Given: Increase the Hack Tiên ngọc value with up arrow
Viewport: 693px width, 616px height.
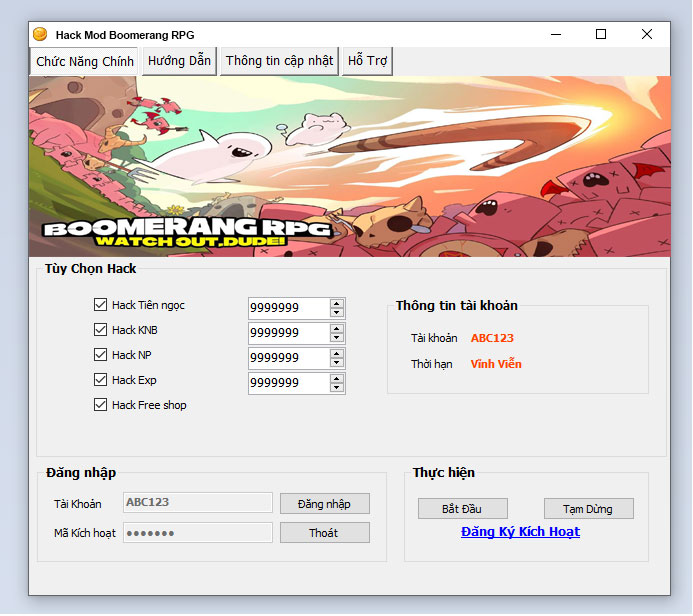Looking at the screenshot, I should click(x=337, y=304).
